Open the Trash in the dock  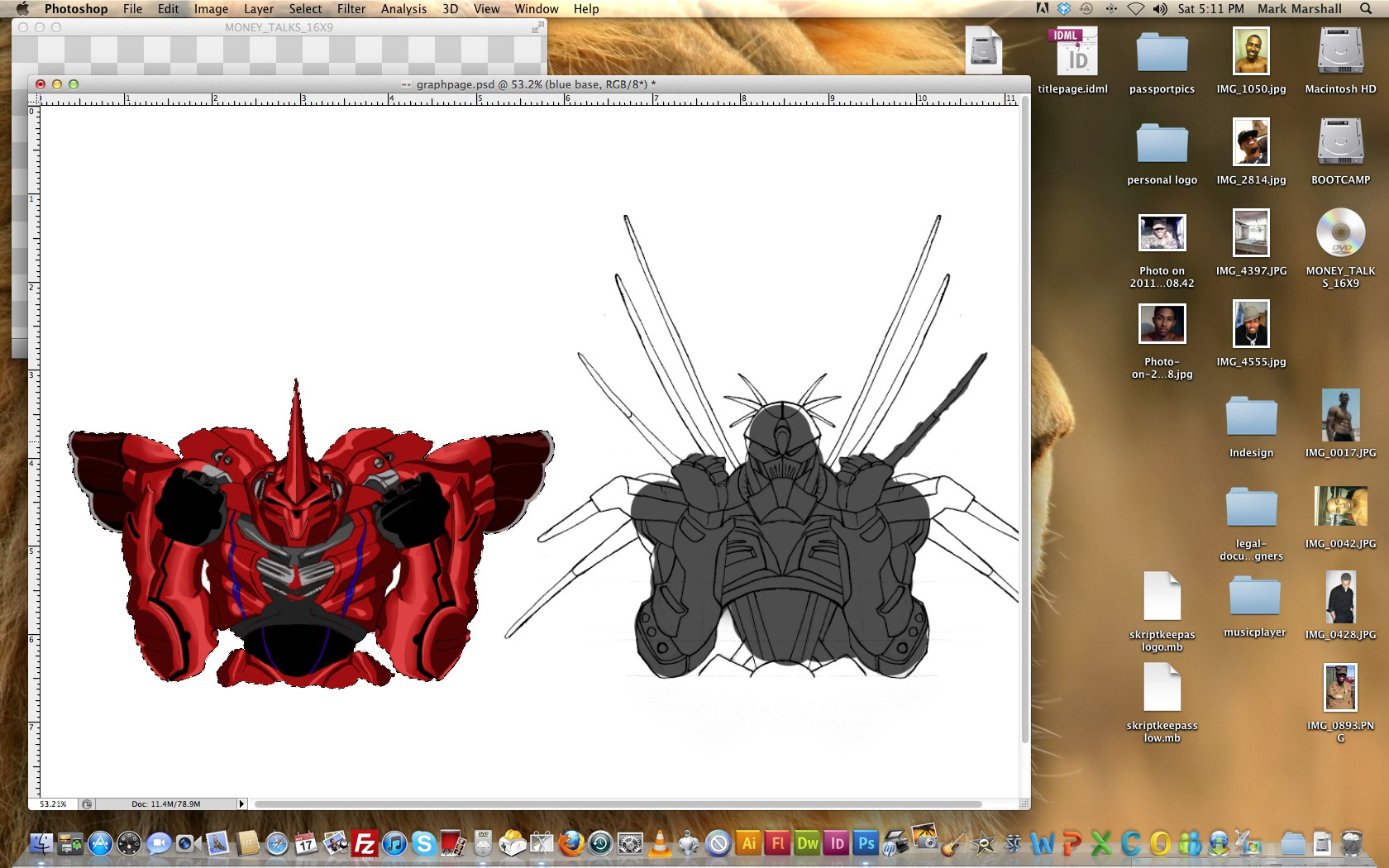coord(1351,843)
